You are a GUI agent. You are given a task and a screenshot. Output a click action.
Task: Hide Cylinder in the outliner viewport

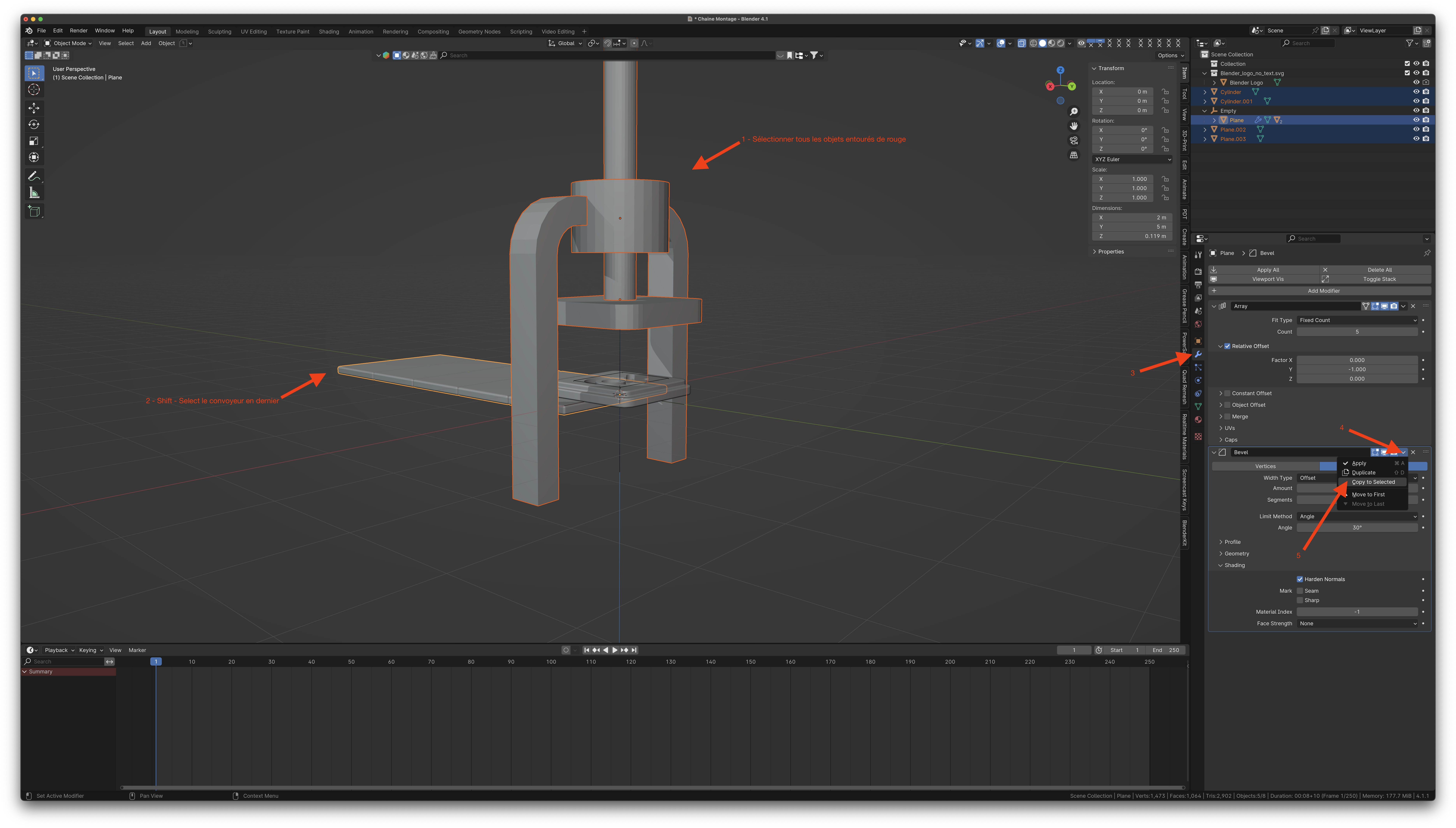pyautogui.click(x=1416, y=92)
